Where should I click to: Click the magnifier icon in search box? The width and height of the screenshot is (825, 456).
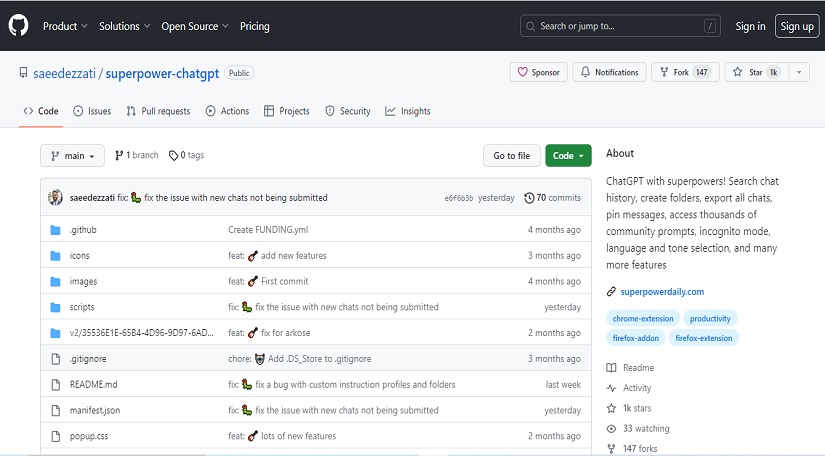[530, 26]
